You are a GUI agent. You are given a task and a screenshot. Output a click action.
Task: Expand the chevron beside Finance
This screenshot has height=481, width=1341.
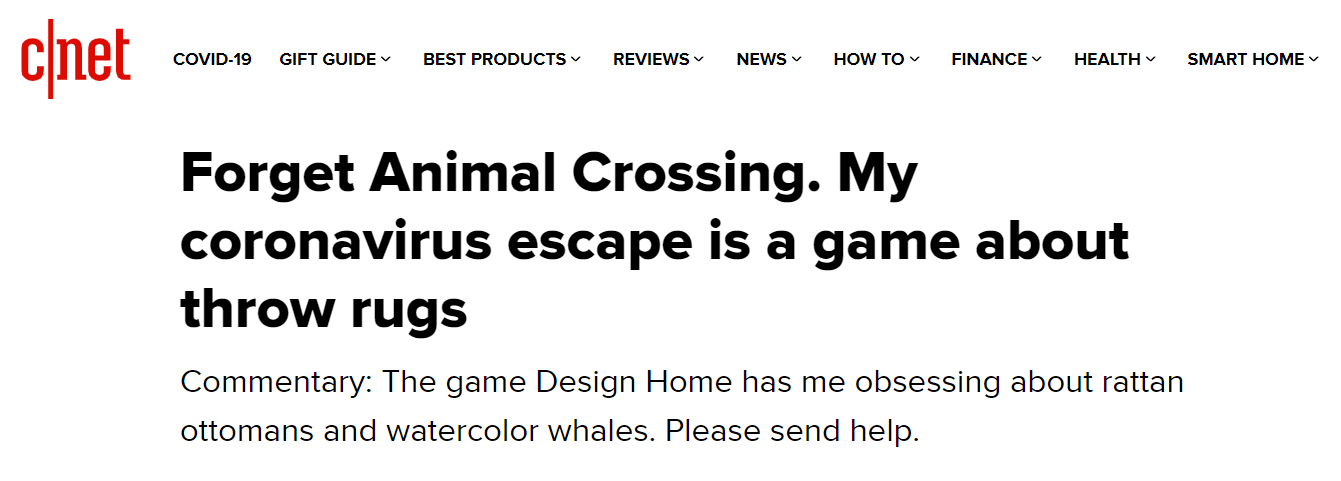pos(1037,60)
